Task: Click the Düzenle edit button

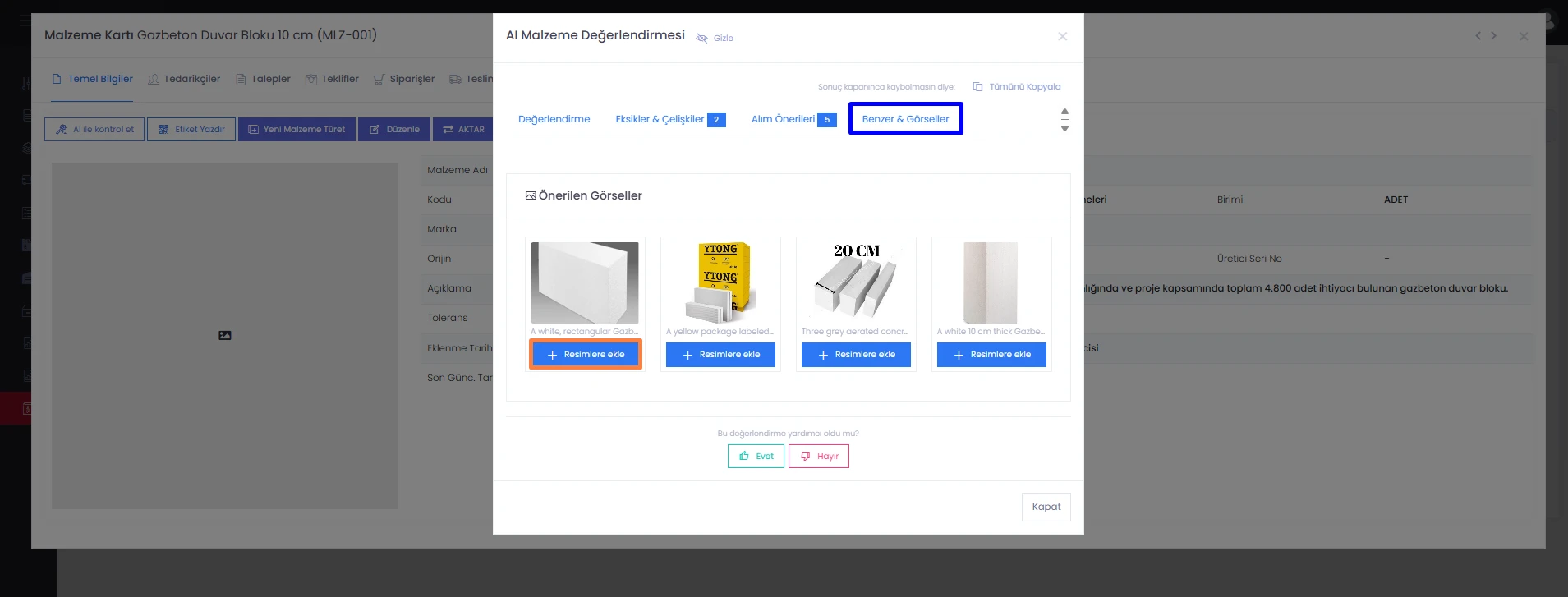Action: [x=394, y=129]
